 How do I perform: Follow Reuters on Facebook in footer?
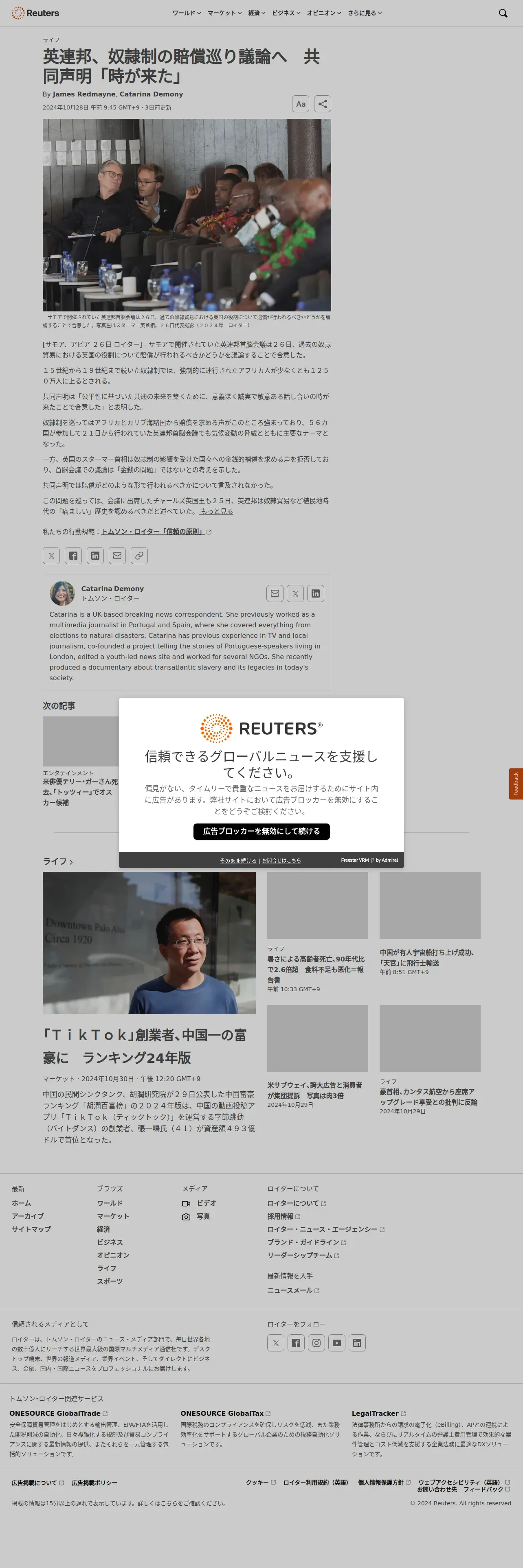[x=296, y=1343]
